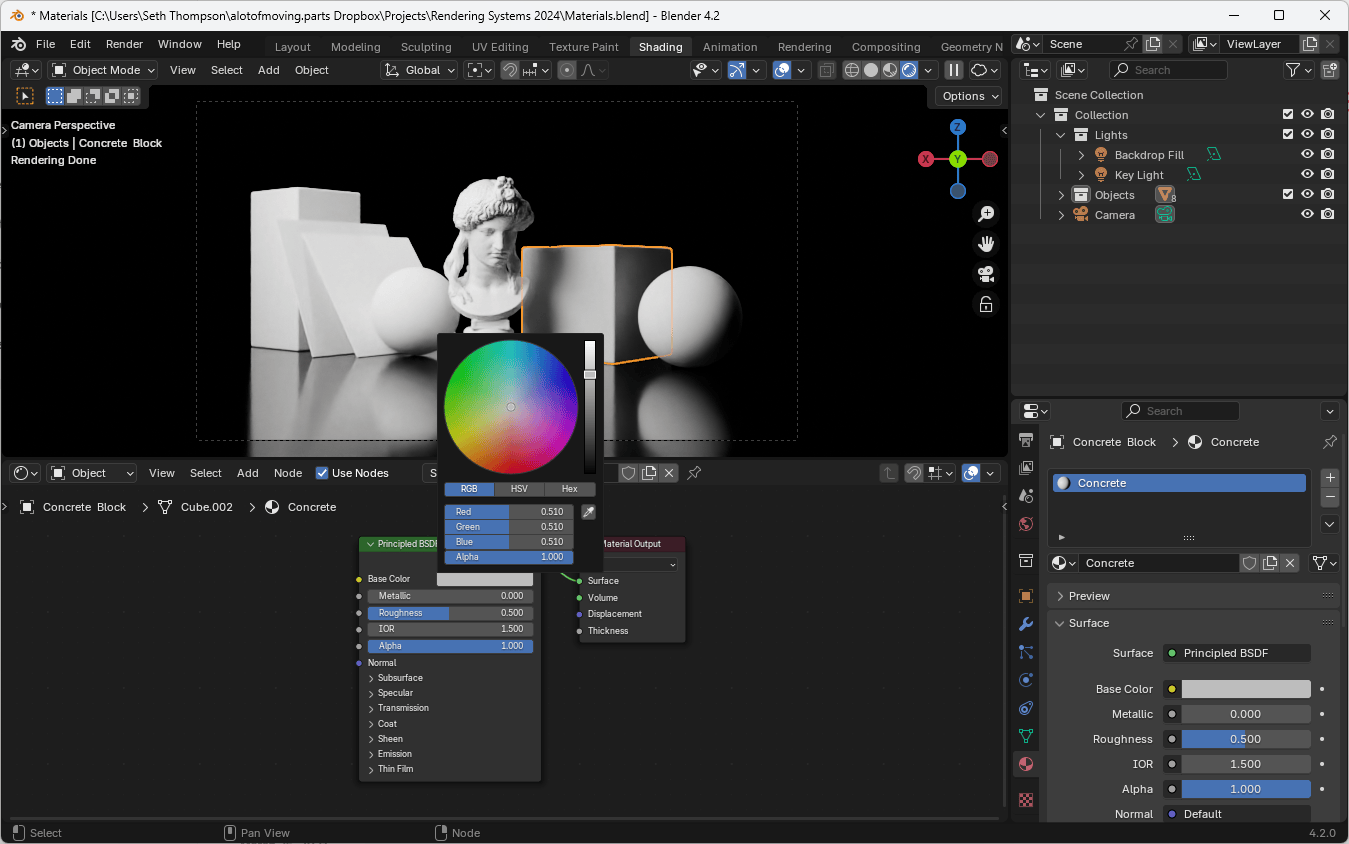Viewport: 1349px width, 844px height.
Task: Hide Camera in viewport with eye icon
Action: 1307,215
